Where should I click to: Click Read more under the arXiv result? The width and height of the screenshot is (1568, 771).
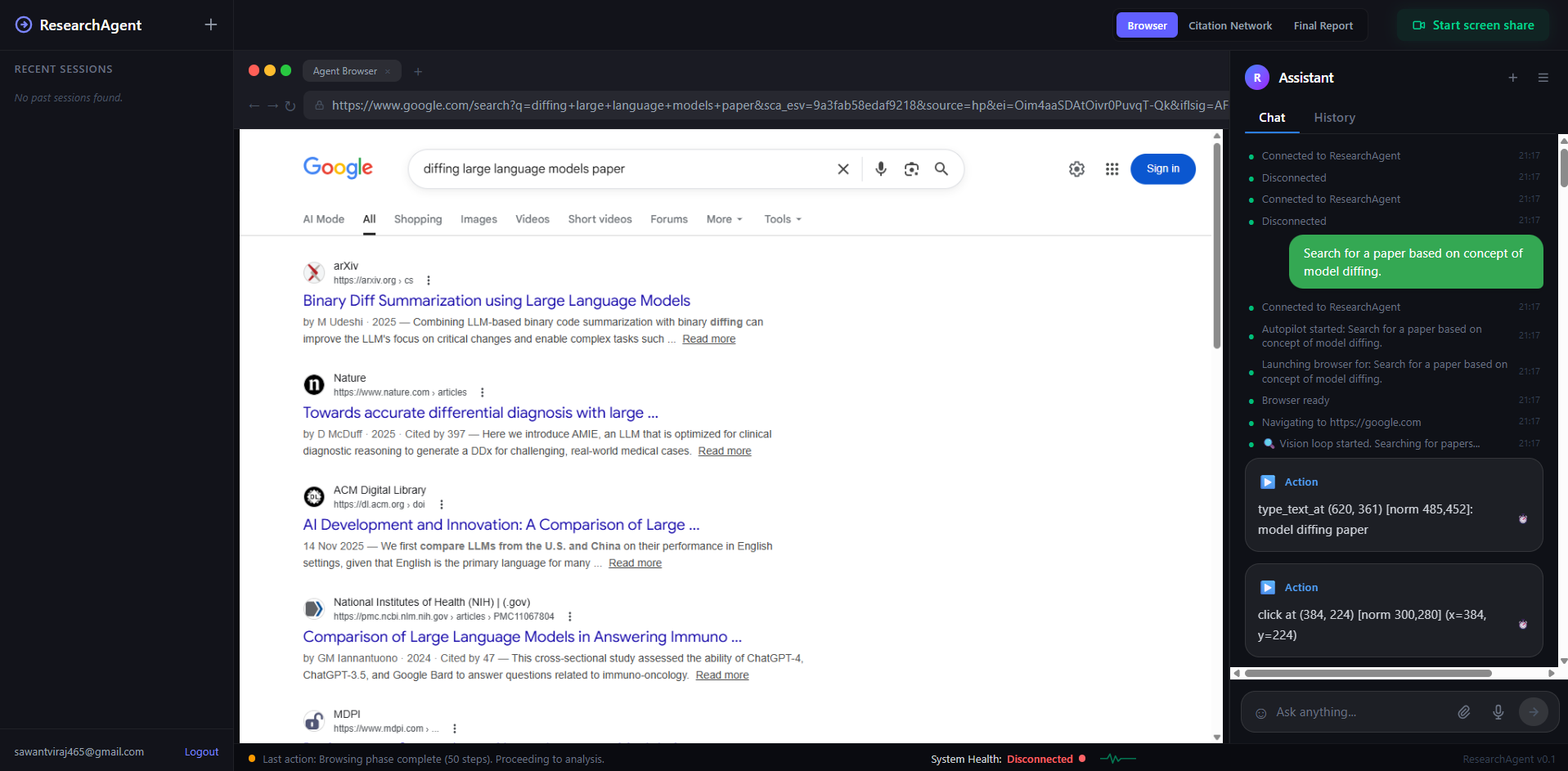[x=709, y=339]
